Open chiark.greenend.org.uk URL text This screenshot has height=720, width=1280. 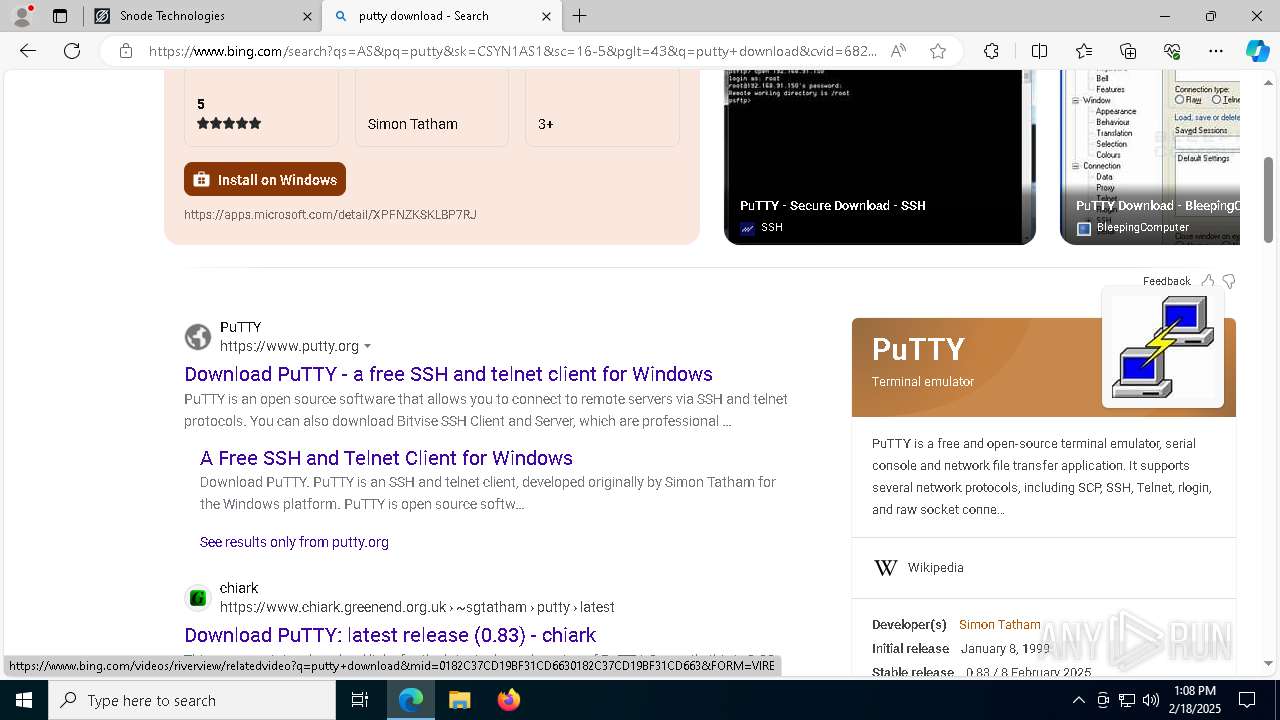click(x=417, y=607)
